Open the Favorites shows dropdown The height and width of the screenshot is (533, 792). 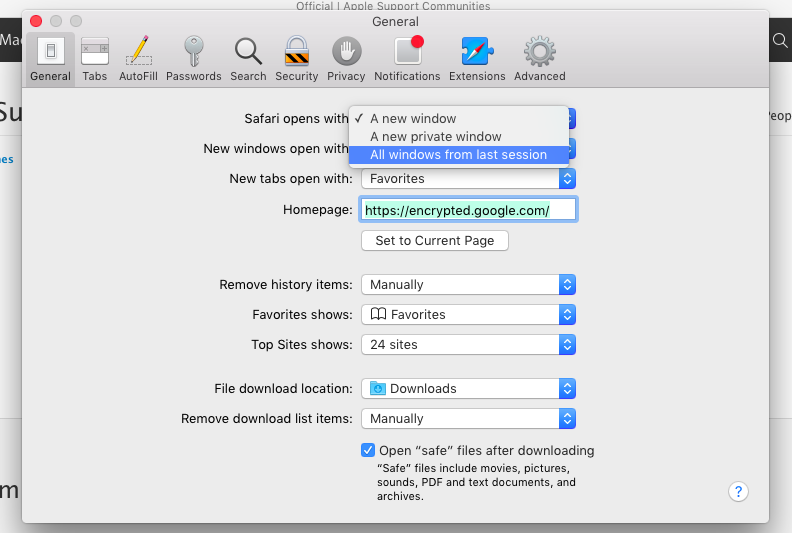tap(468, 315)
